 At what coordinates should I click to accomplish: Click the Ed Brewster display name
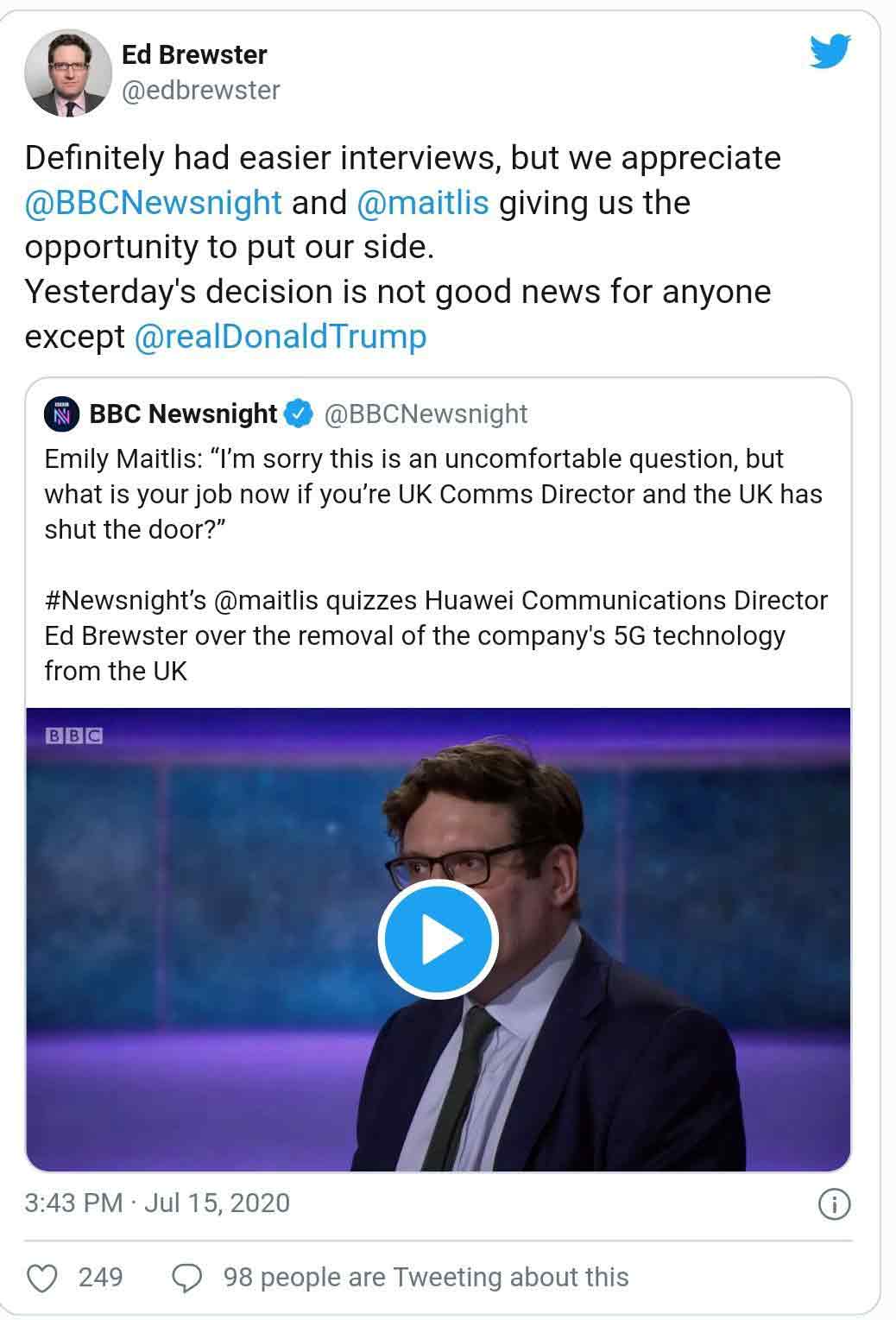(x=194, y=54)
